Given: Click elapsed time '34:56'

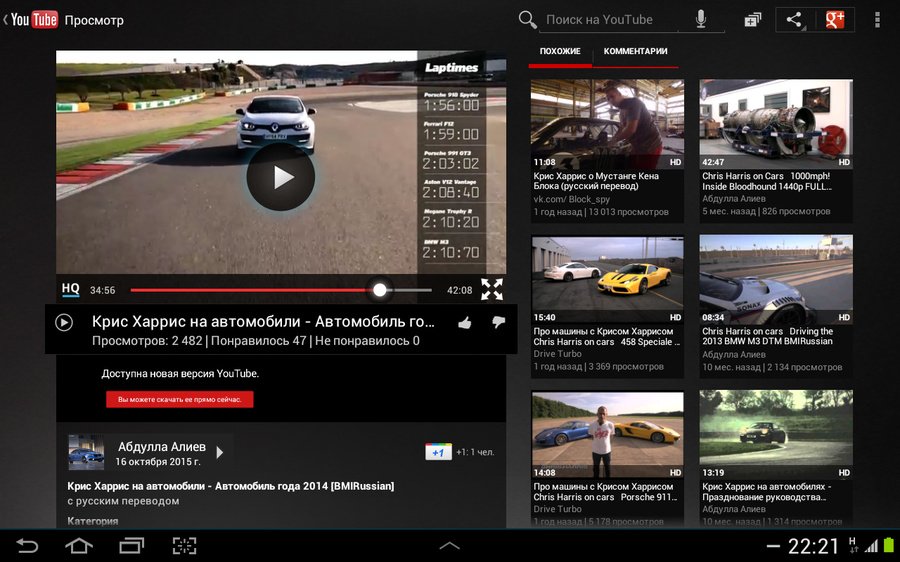Looking at the screenshot, I should pyautogui.click(x=102, y=290).
